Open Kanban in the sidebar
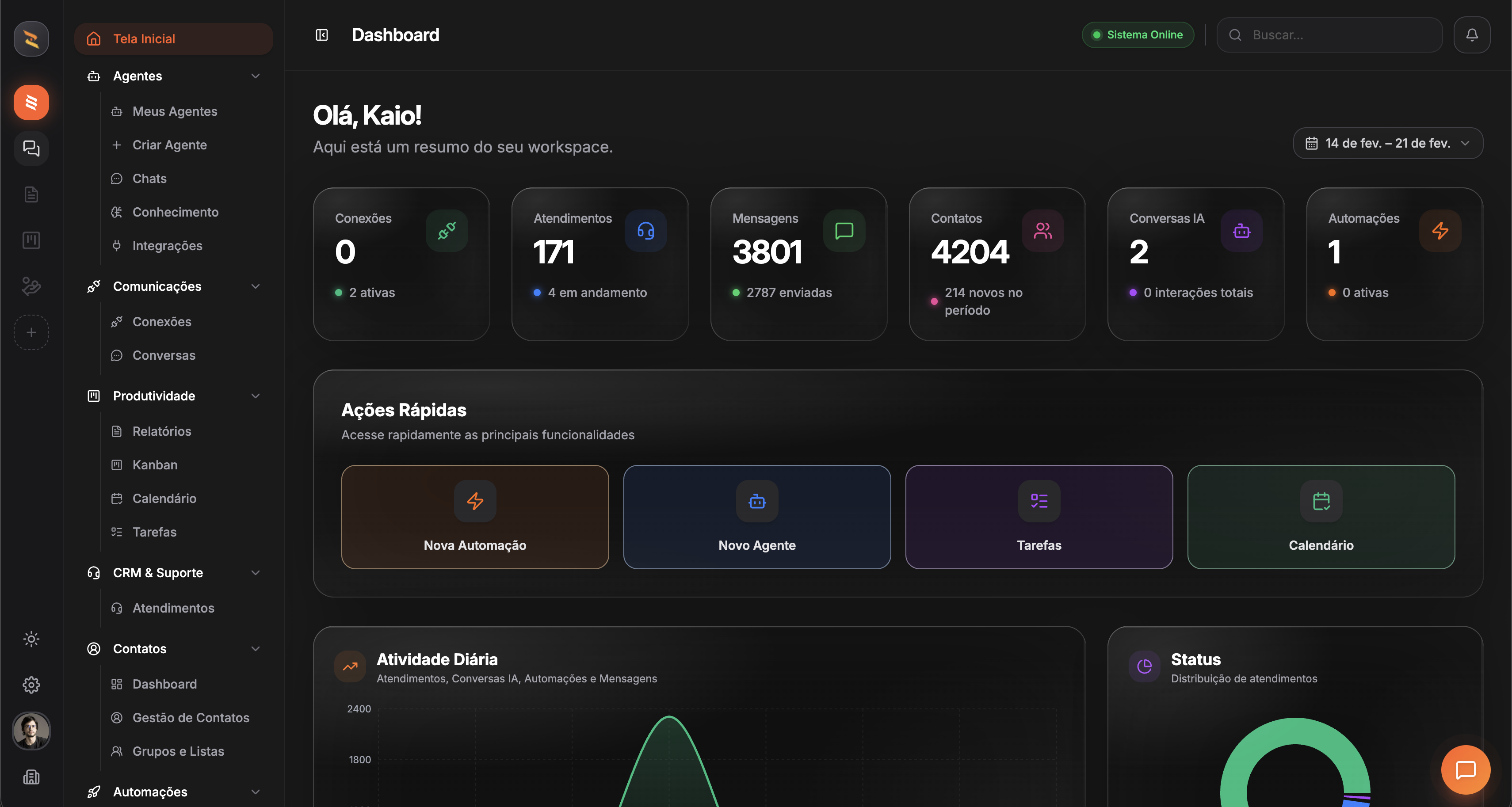Image resolution: width=1512 pixels, height=807 pixels. coord(155,465)
